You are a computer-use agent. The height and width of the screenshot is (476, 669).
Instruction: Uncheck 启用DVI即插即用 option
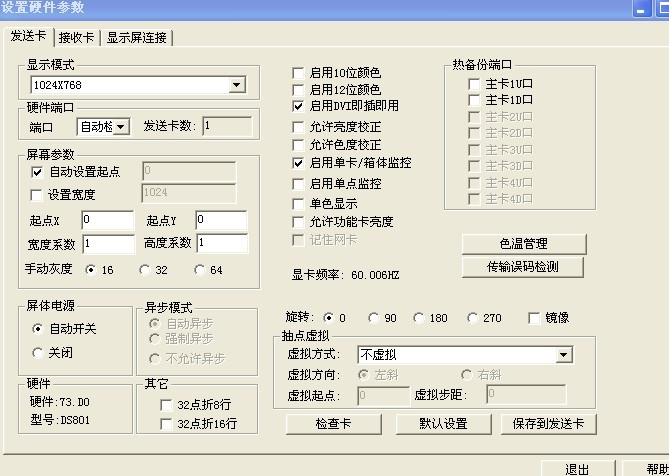298,105
